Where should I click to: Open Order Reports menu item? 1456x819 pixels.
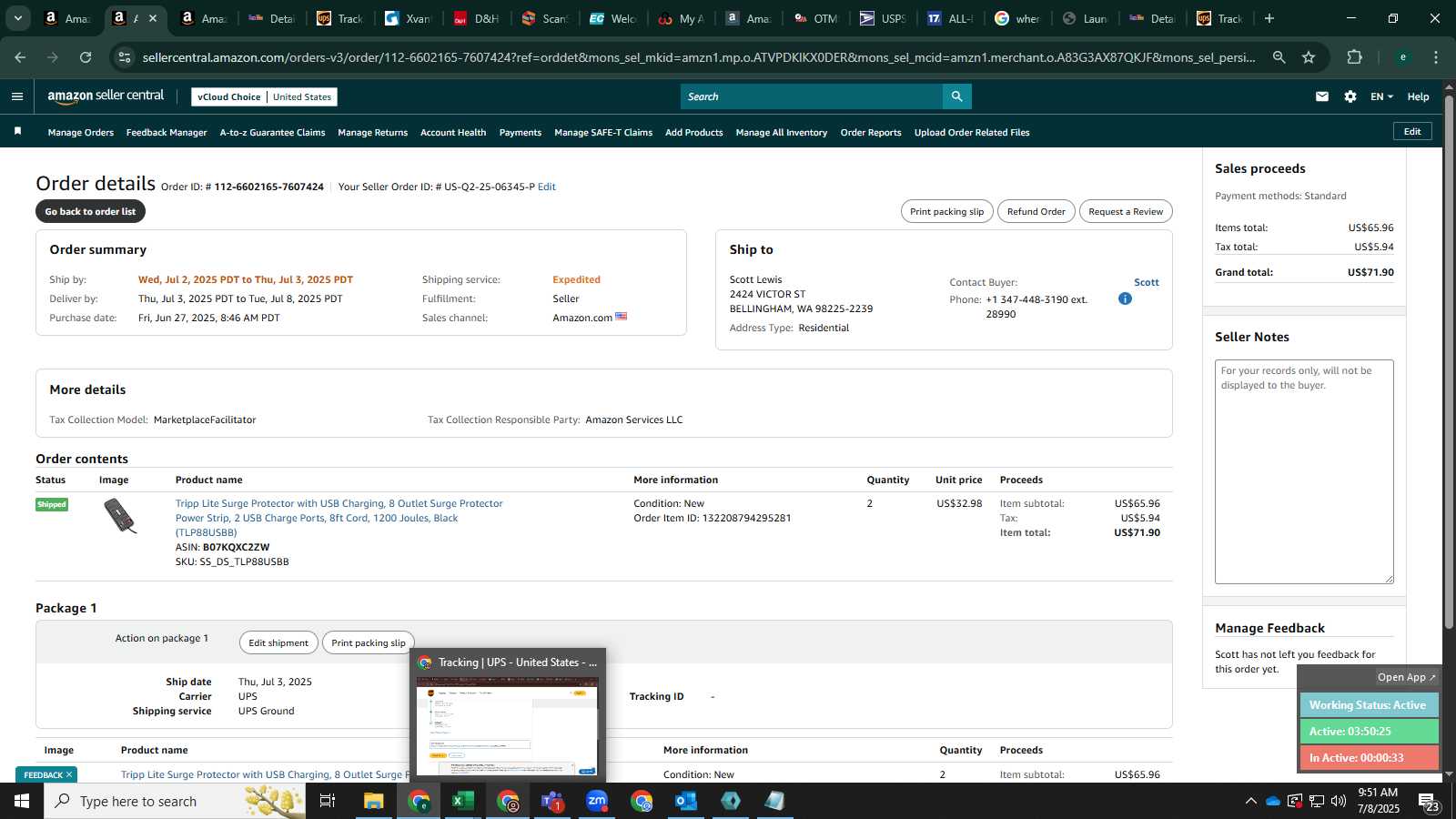coord(871,132)
